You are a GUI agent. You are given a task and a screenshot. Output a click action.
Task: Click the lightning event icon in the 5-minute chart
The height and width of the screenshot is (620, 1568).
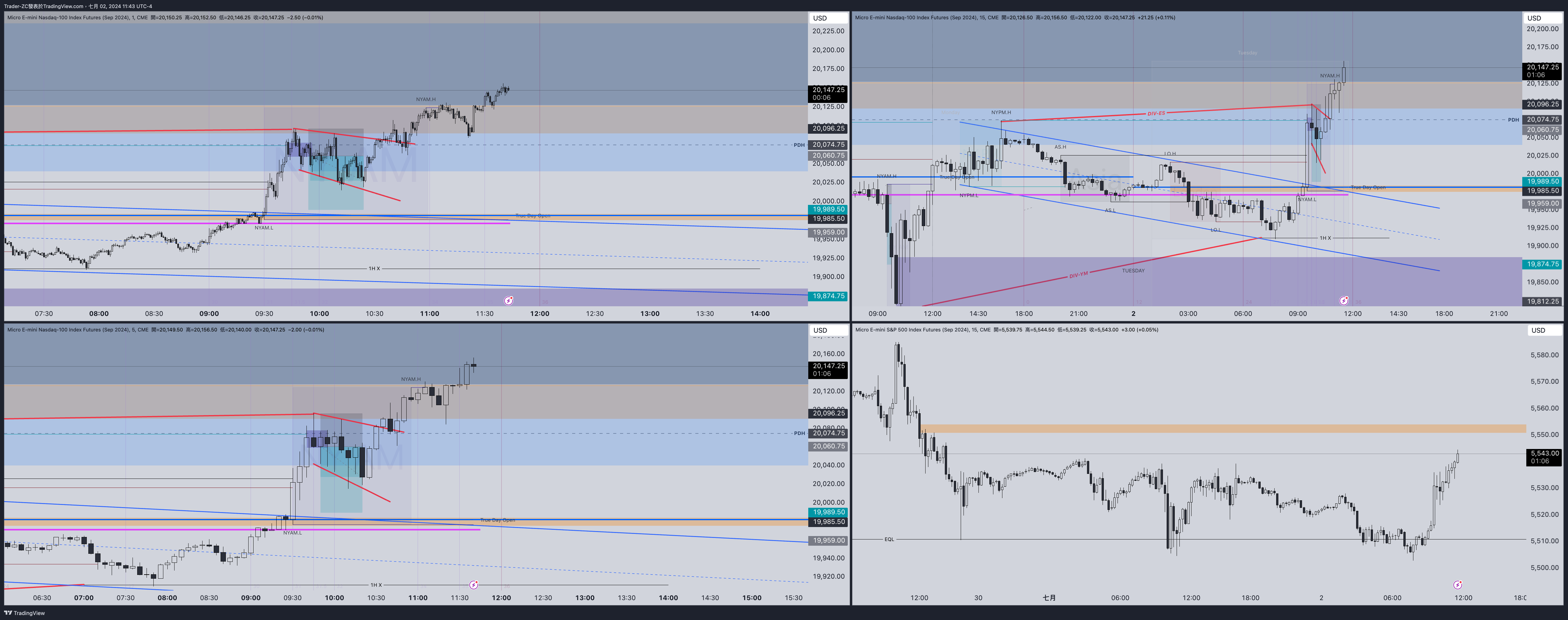click(474, 585)
